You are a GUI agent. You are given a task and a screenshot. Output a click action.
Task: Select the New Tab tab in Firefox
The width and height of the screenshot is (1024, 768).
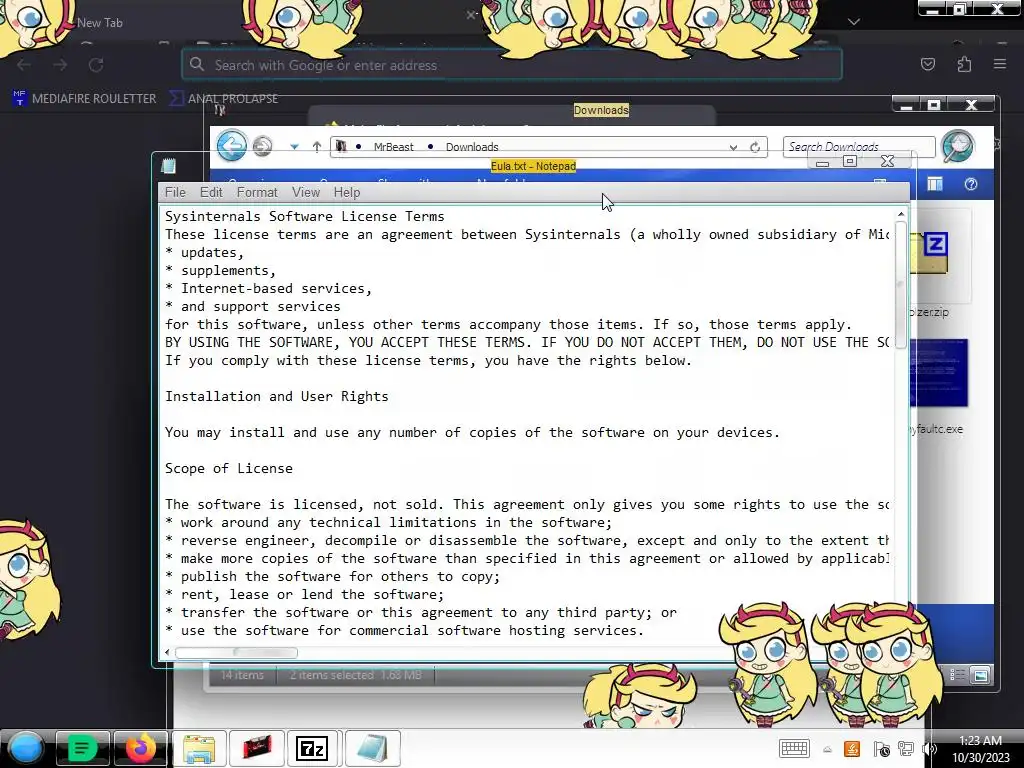point(100,22)
